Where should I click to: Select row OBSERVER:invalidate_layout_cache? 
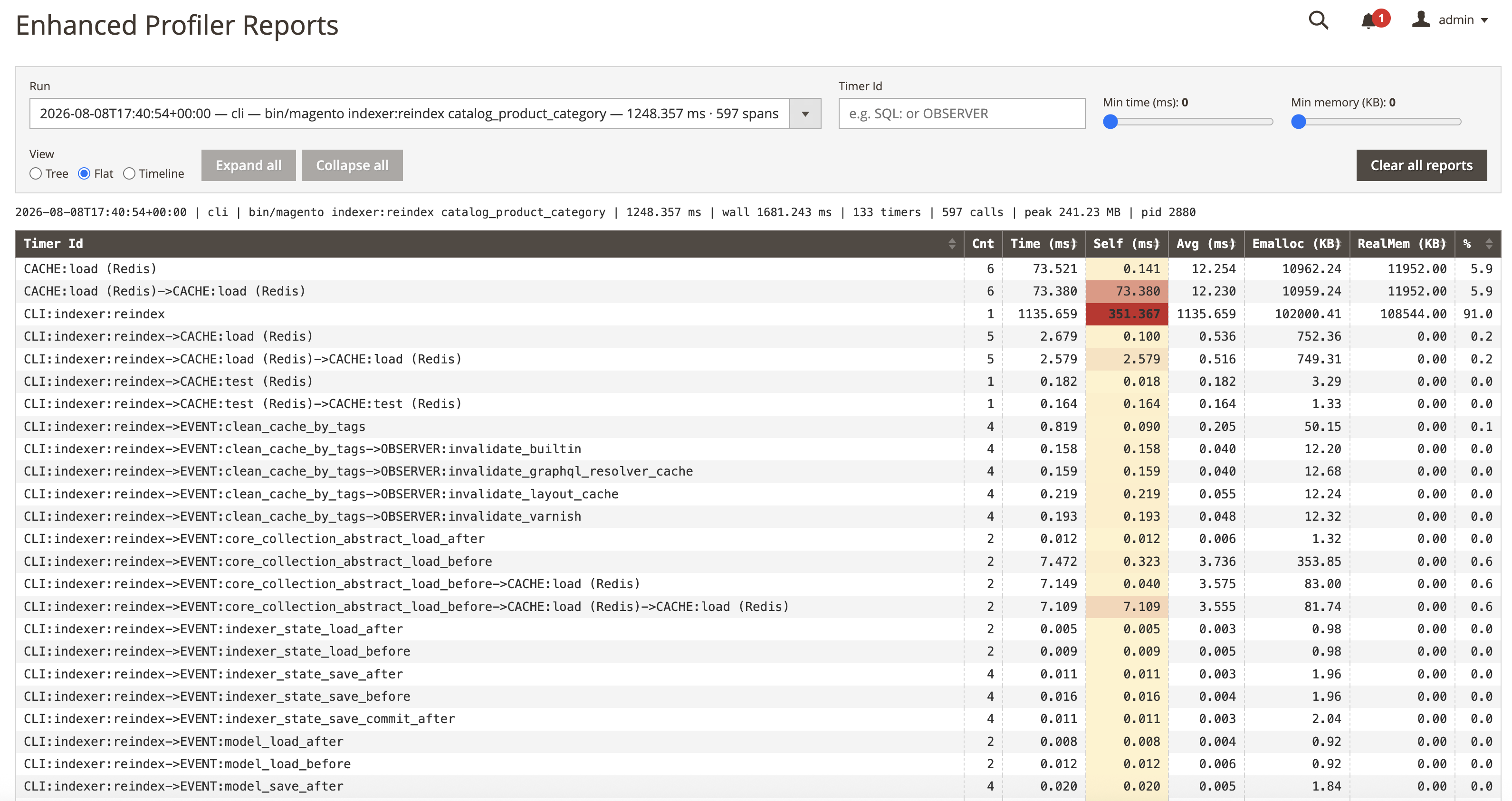click(758, 494)
